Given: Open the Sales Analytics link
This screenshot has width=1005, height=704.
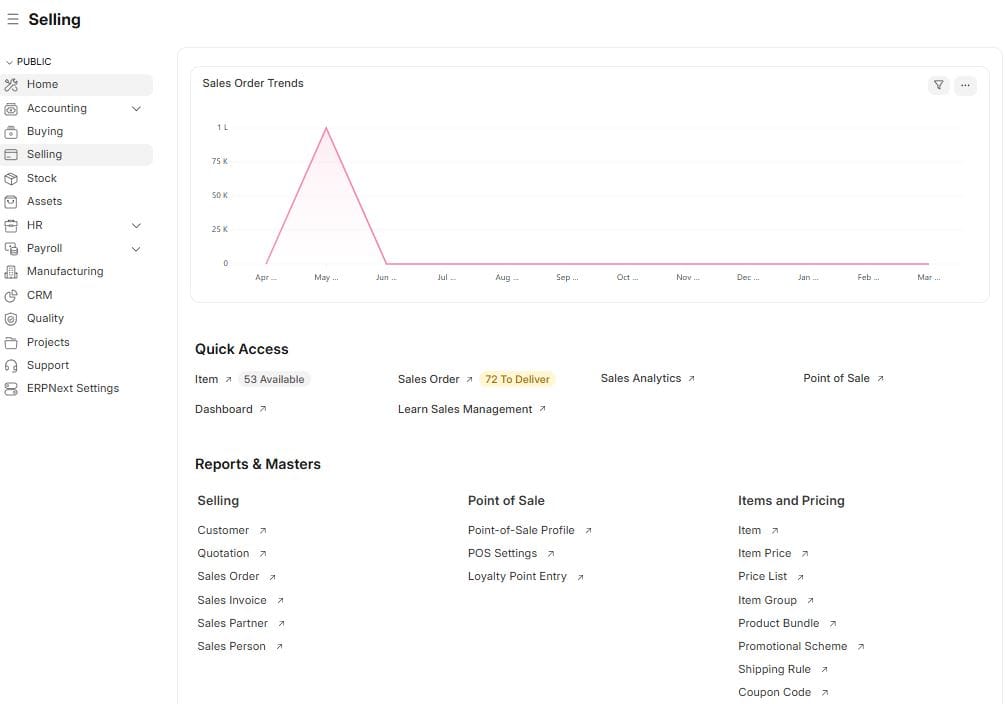Looking at the screenshot, I should [641, 378].
